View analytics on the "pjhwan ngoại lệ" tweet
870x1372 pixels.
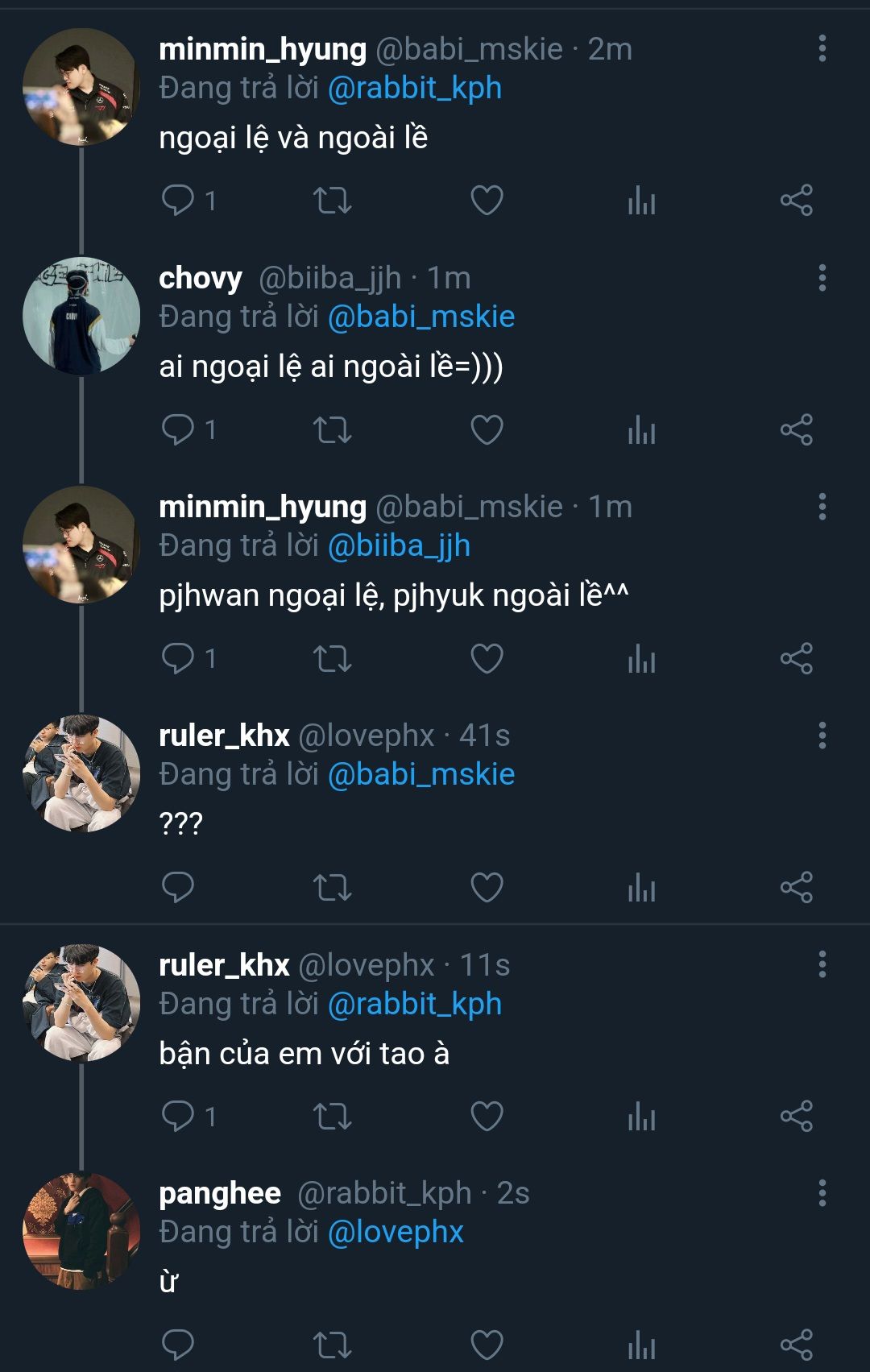point(641,658)
